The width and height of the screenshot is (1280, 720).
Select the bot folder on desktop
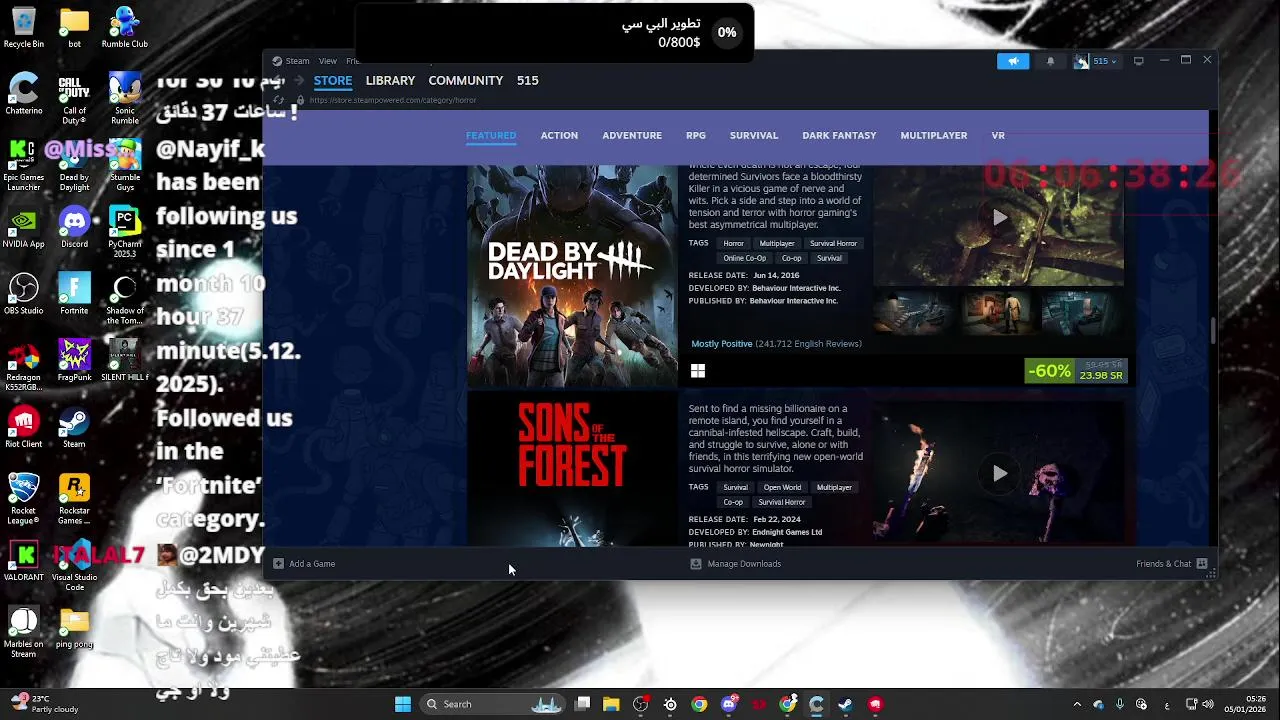74,28
